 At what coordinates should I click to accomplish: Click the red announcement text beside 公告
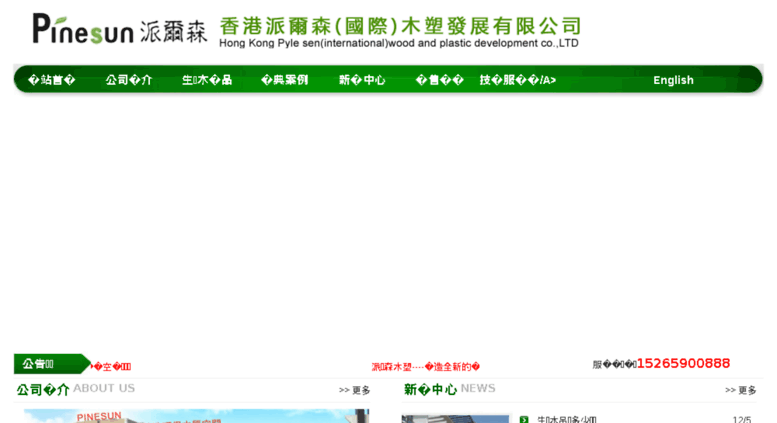click(x=112, y=367)
